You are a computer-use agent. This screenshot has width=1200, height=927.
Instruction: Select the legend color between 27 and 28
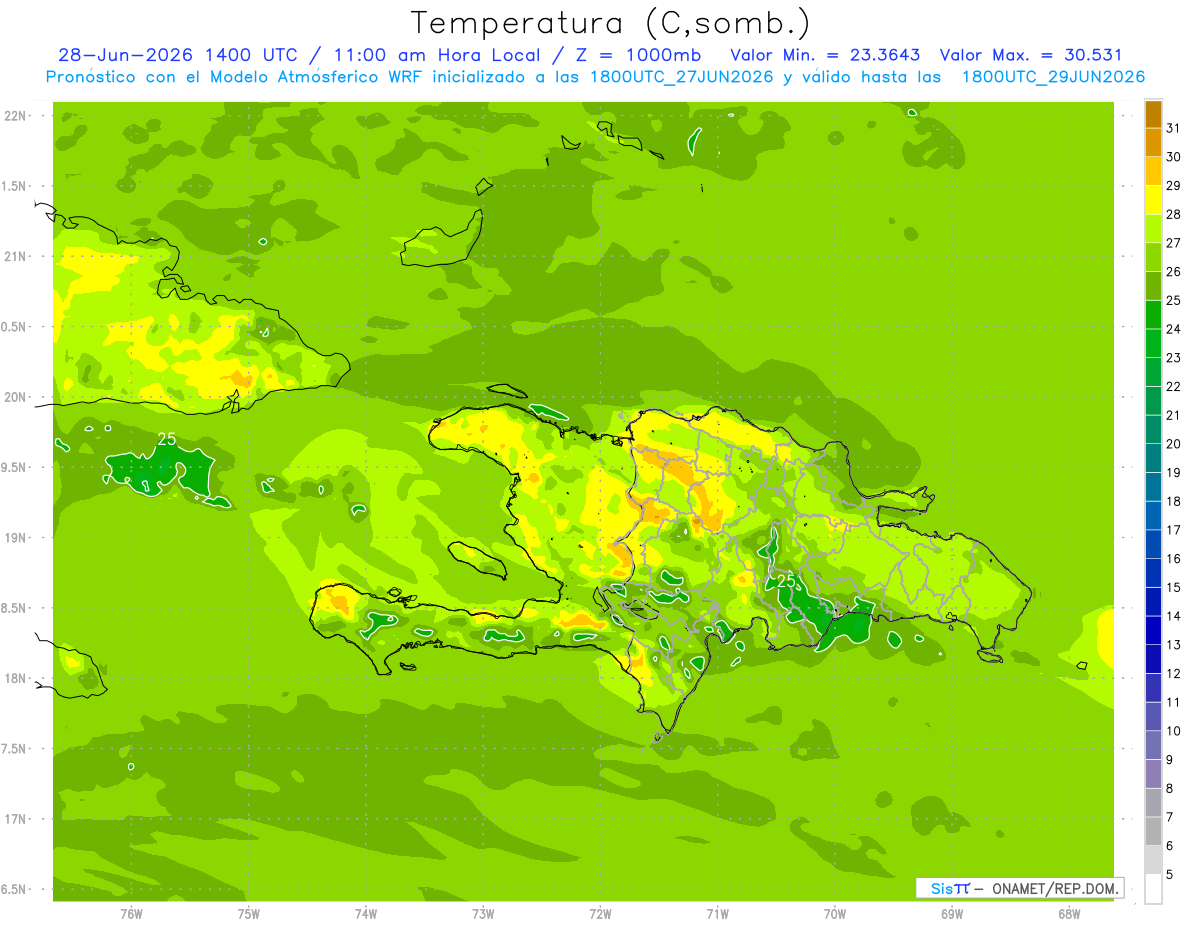[x=1153, y=229]
